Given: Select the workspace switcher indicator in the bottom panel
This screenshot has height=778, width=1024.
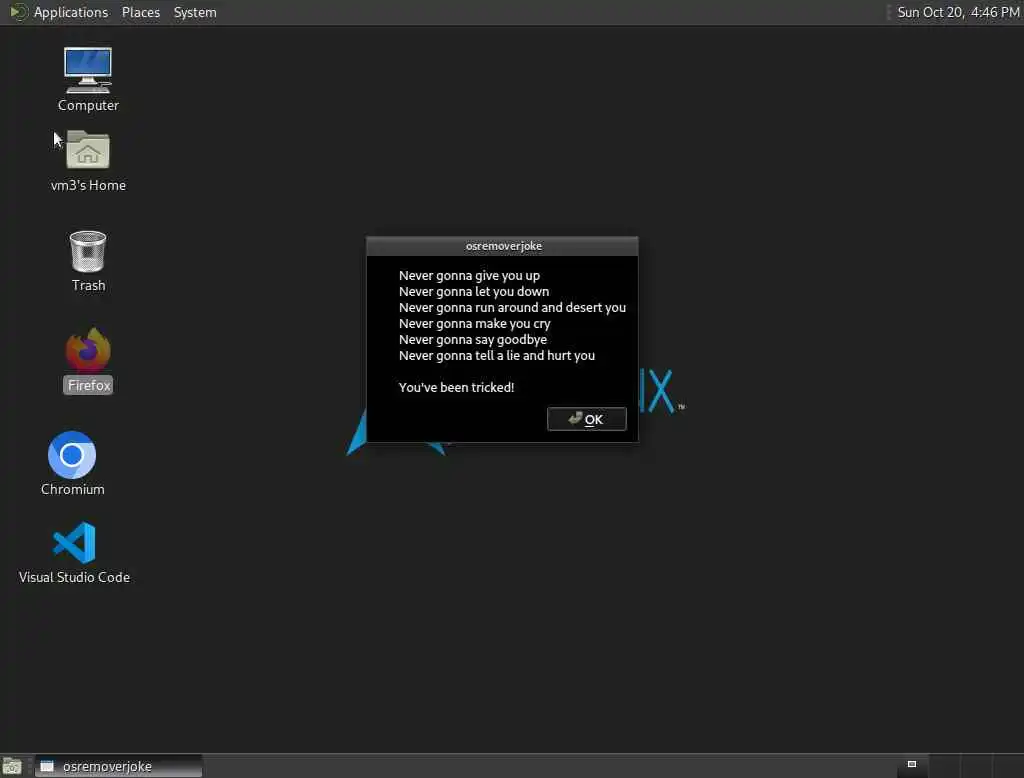Looking at the screenshot, I should coord(912,764).
